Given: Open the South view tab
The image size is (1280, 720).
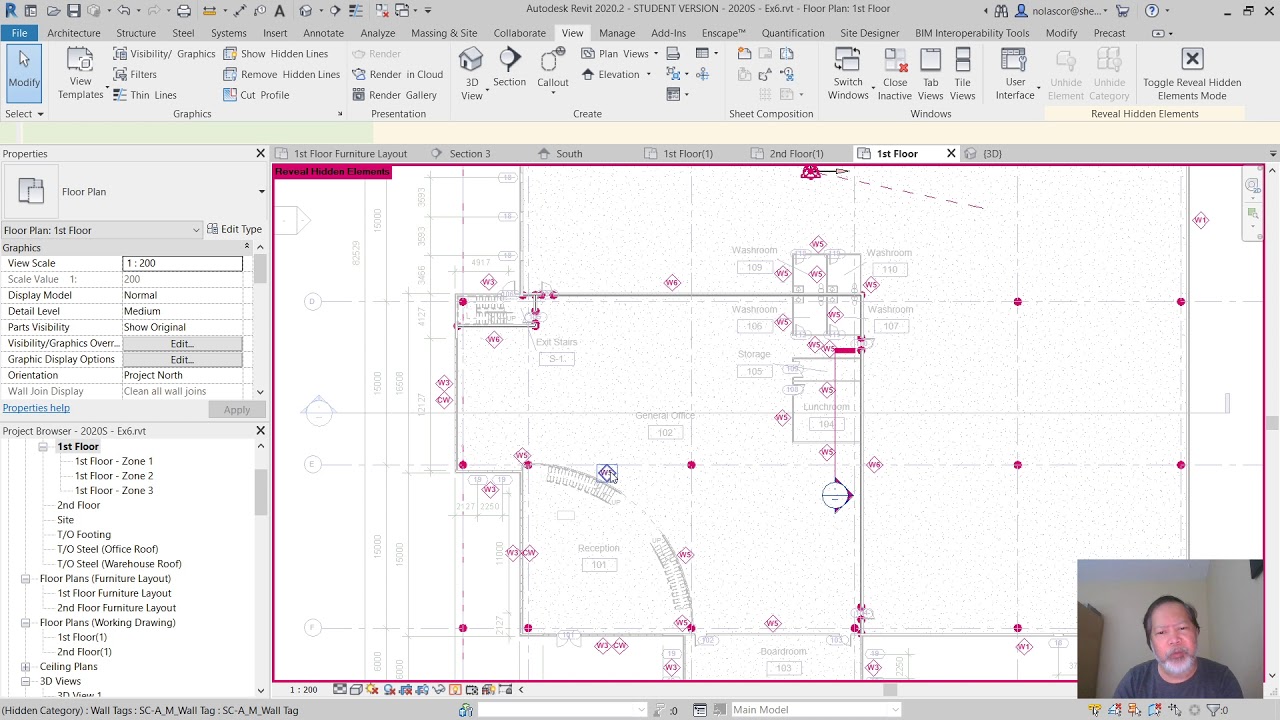Looking at the screenshot, I should [x=569, y=154].
